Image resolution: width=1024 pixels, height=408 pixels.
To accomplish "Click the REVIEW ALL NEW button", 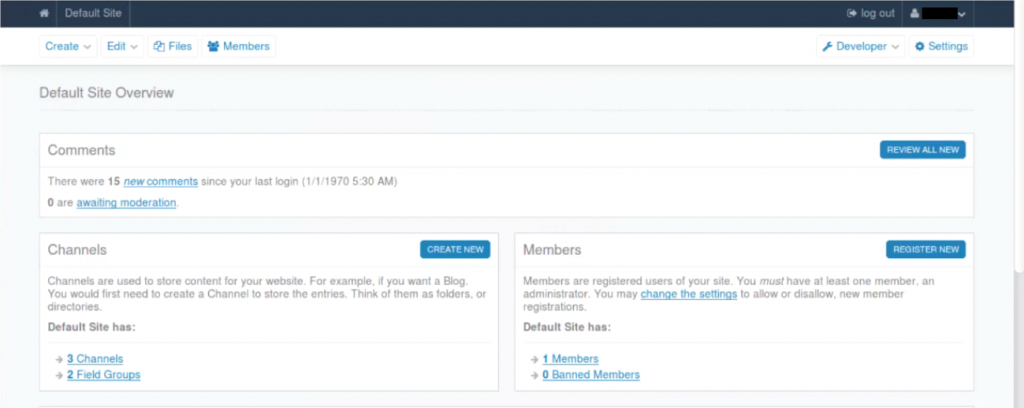I will 923,149.
